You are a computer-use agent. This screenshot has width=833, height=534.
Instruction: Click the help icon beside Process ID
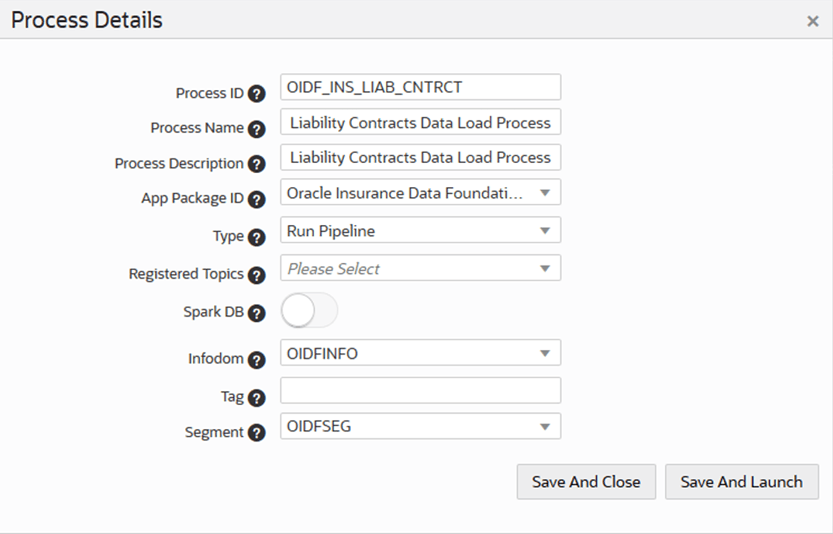257,94
